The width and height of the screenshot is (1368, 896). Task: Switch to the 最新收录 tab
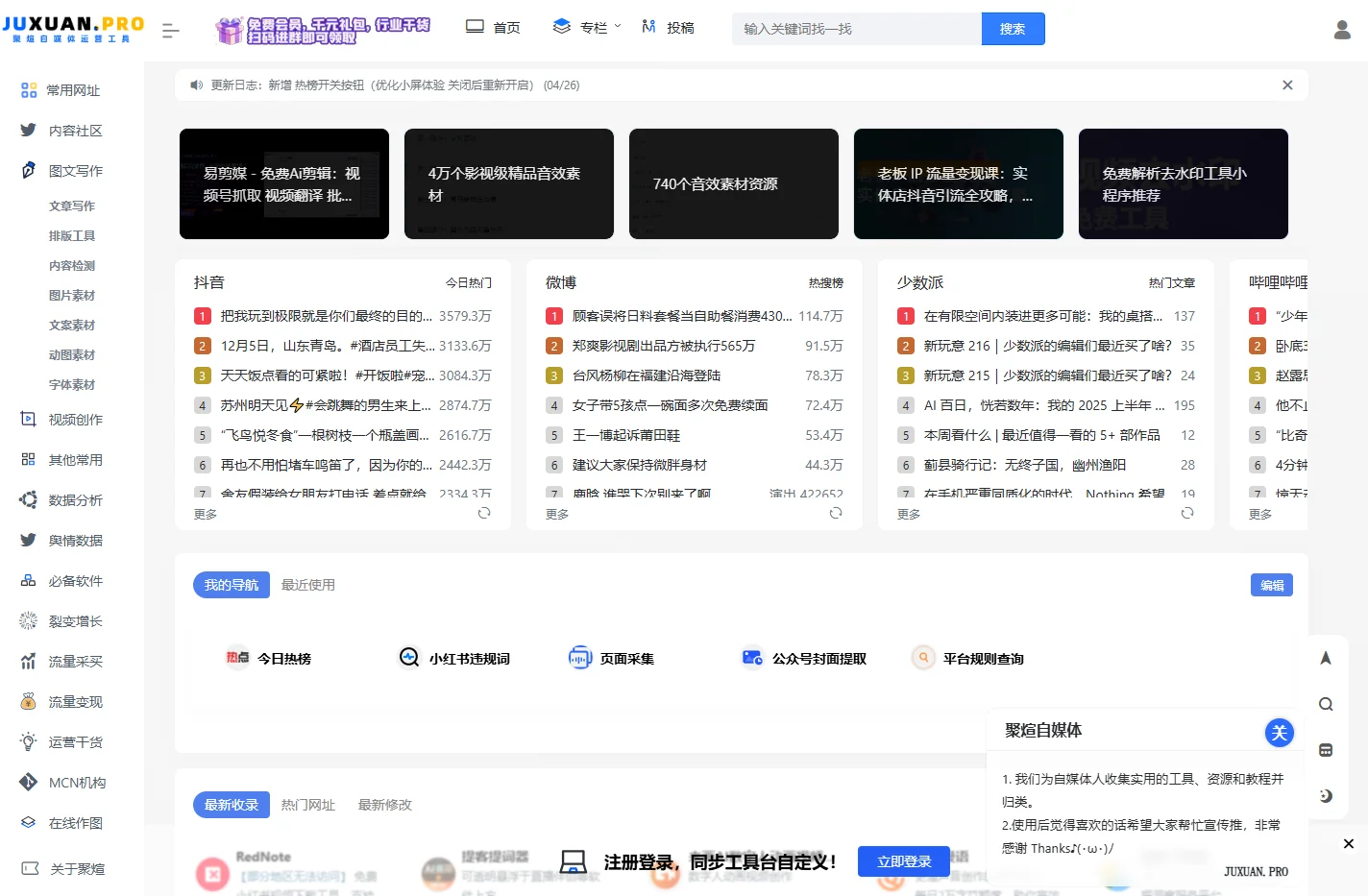(232, 805)
